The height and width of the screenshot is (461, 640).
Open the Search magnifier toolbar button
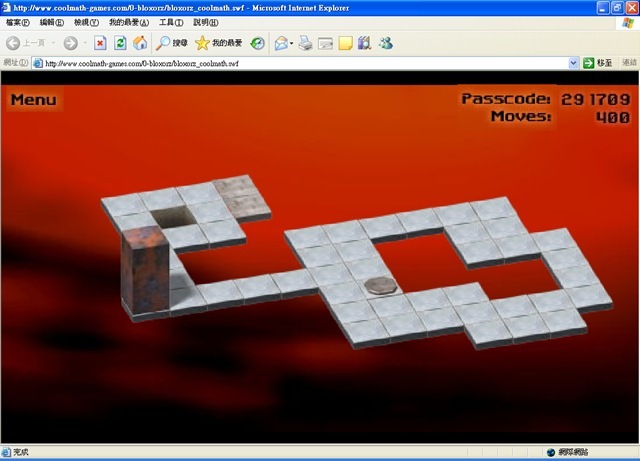click(172, 43)
